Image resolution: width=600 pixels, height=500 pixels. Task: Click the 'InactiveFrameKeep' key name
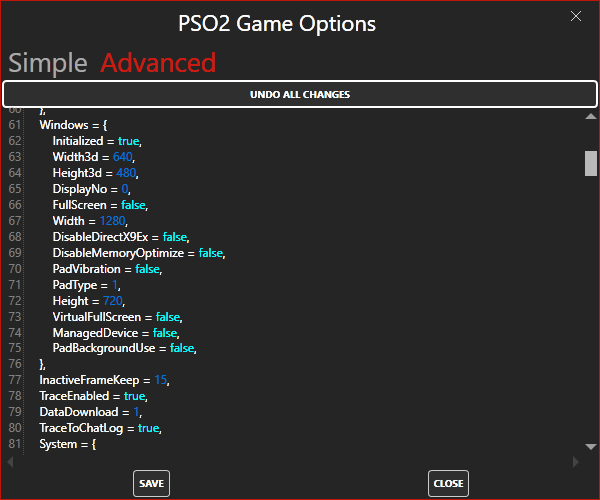[89, 380]
